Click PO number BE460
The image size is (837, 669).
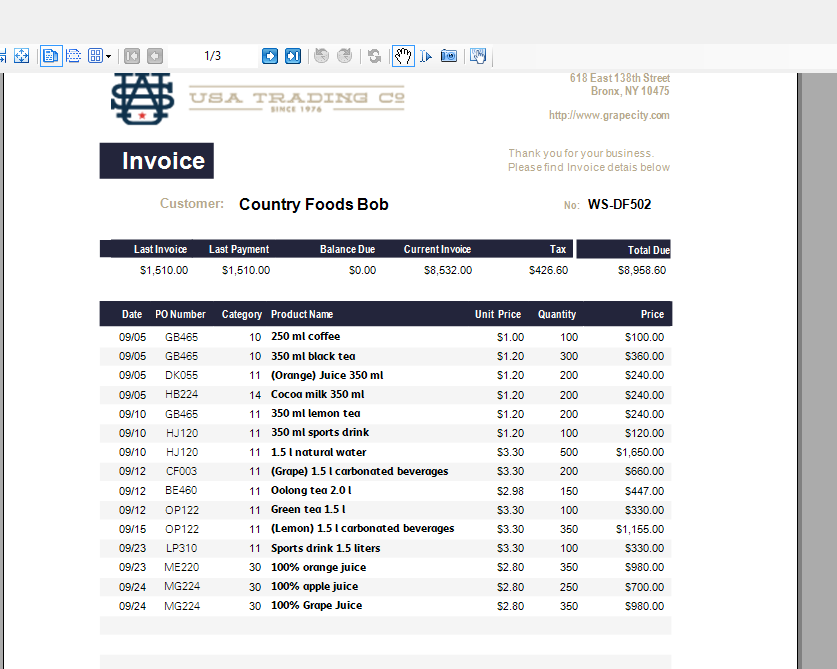pos(181,491)
